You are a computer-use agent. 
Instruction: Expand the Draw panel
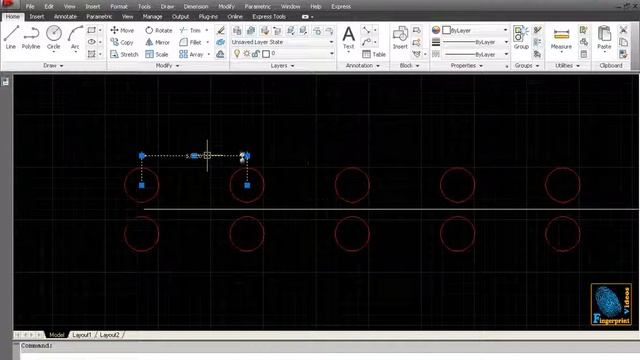[x=53, y=65]
